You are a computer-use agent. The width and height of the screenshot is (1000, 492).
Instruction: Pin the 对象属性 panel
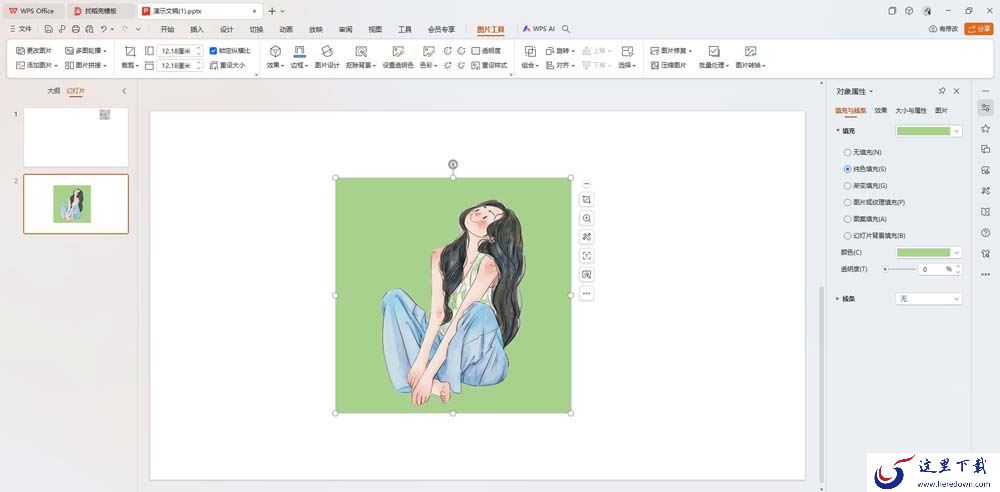click(942, 91)
